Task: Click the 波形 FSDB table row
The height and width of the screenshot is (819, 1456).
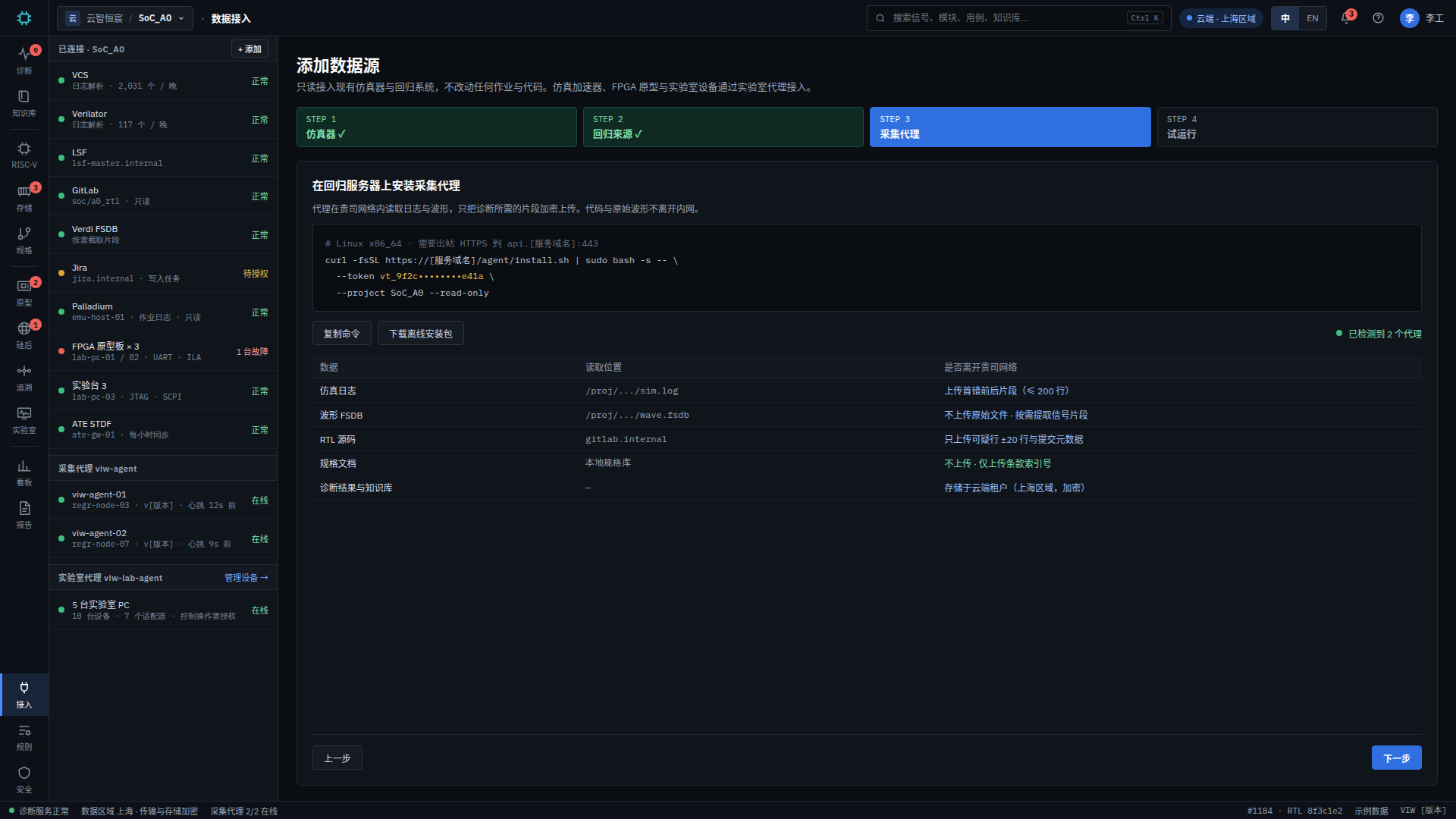Action: [867, 415]
